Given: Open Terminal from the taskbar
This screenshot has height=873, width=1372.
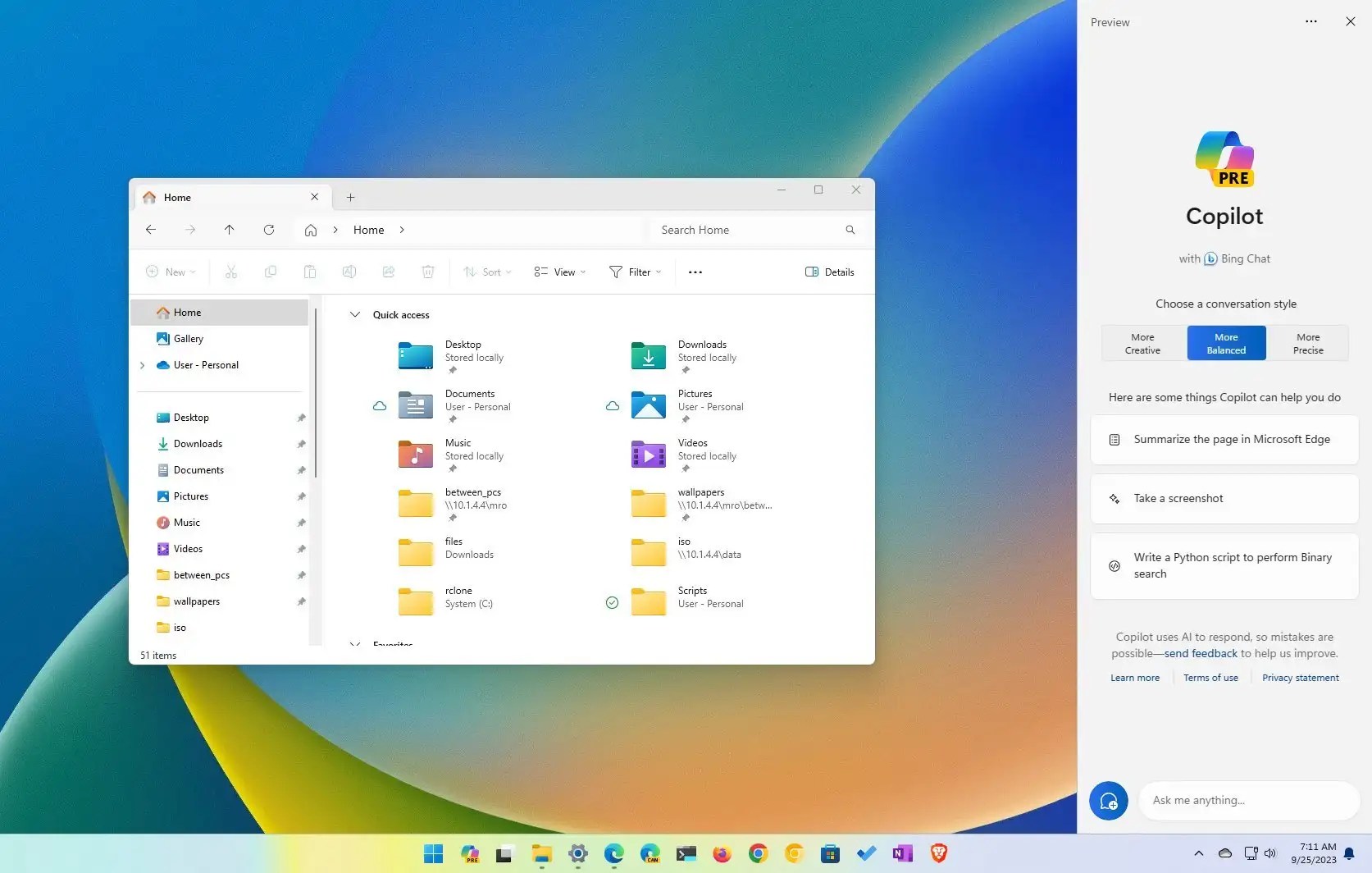Looking at the screenshot, I should point(686,854).
